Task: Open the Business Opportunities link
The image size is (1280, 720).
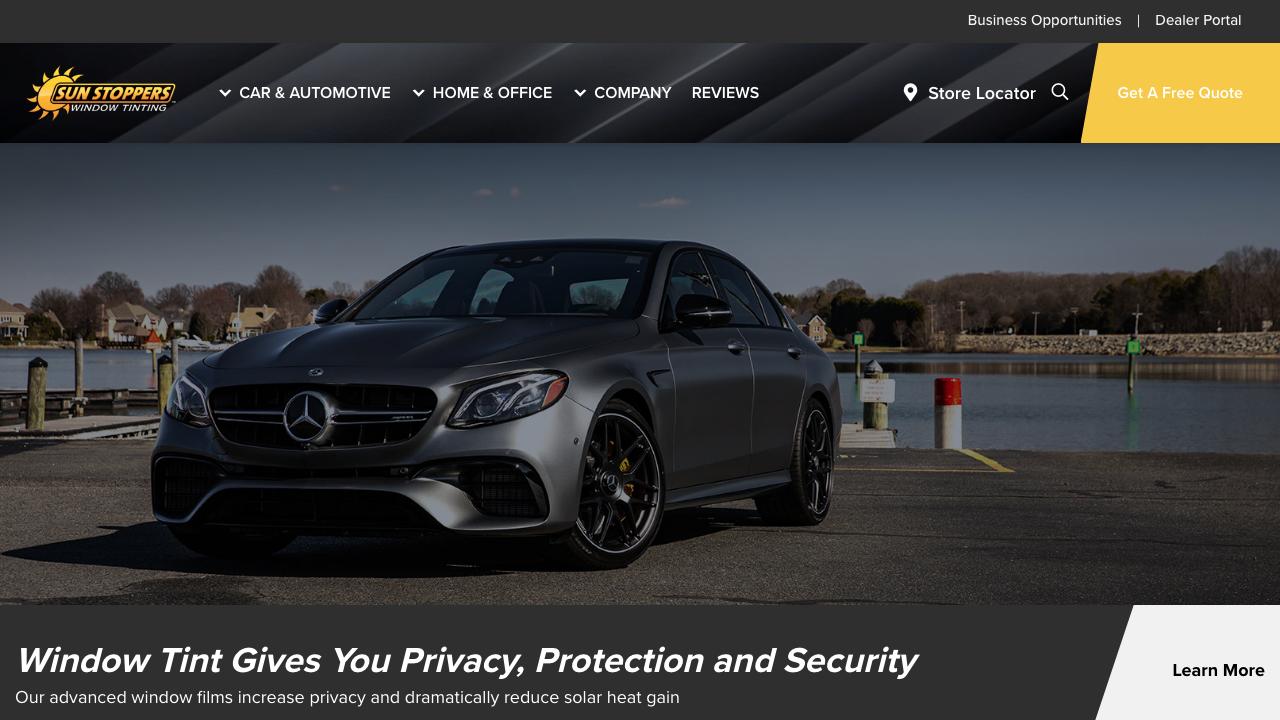Action: (1044, 20)
